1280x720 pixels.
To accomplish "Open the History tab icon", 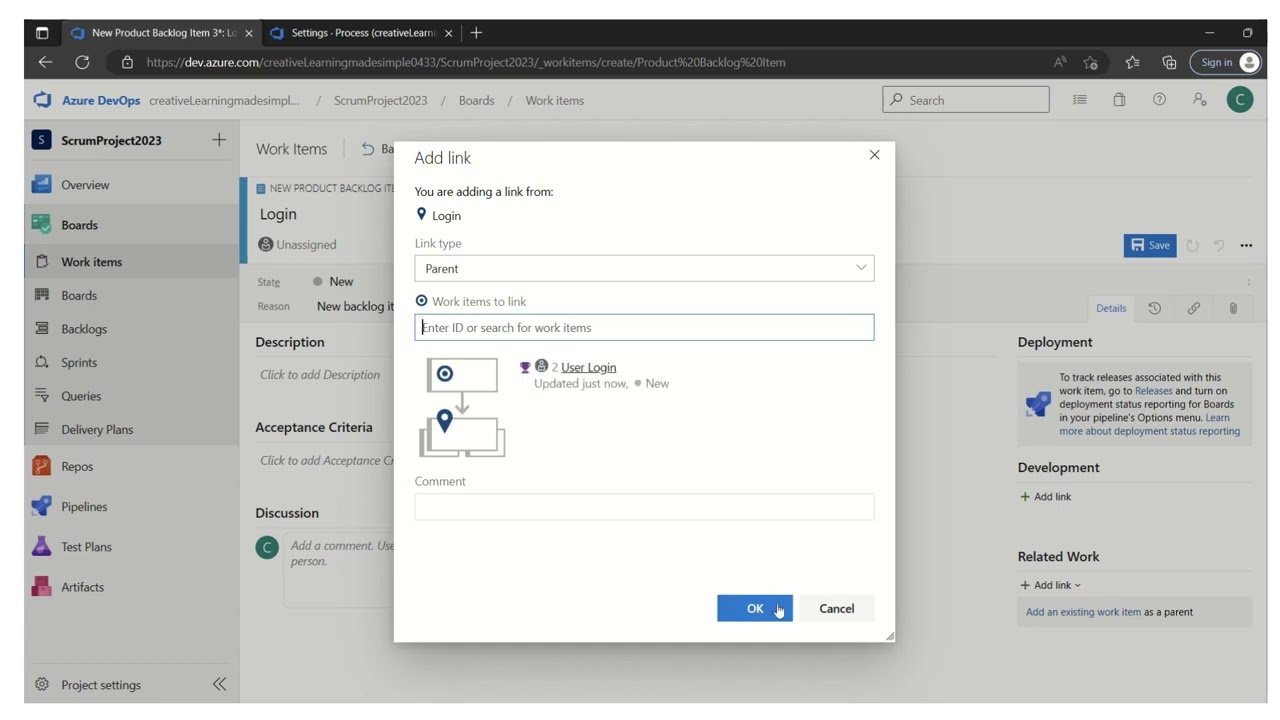I will coord(1154,308).
